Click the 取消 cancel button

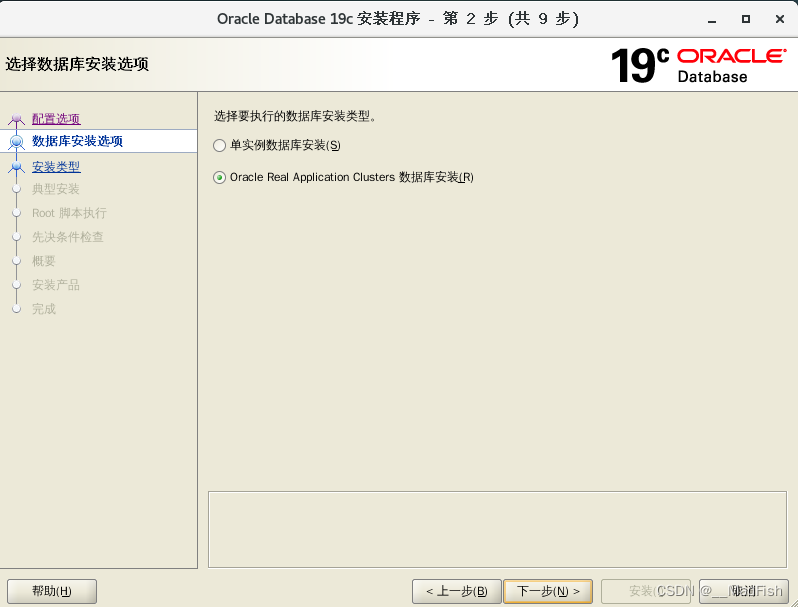click(744, 591)
